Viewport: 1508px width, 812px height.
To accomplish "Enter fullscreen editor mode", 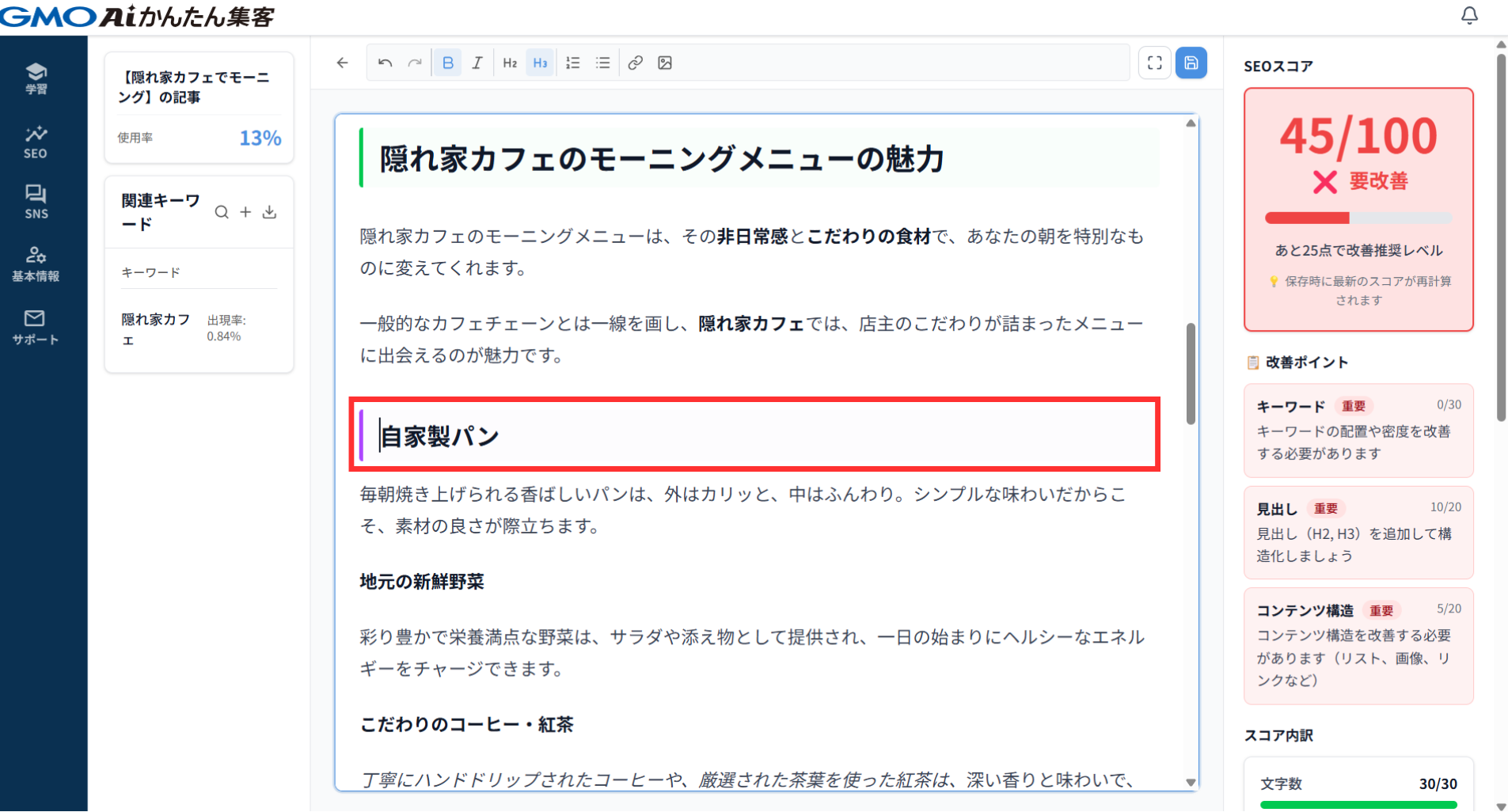I will (1154, 63).
